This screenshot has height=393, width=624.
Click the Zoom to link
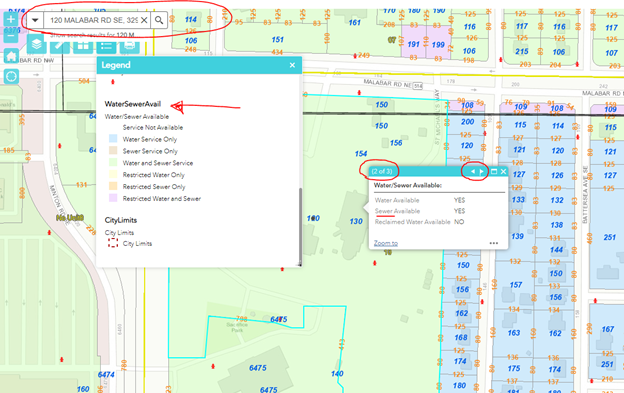[x=386, y=243]
